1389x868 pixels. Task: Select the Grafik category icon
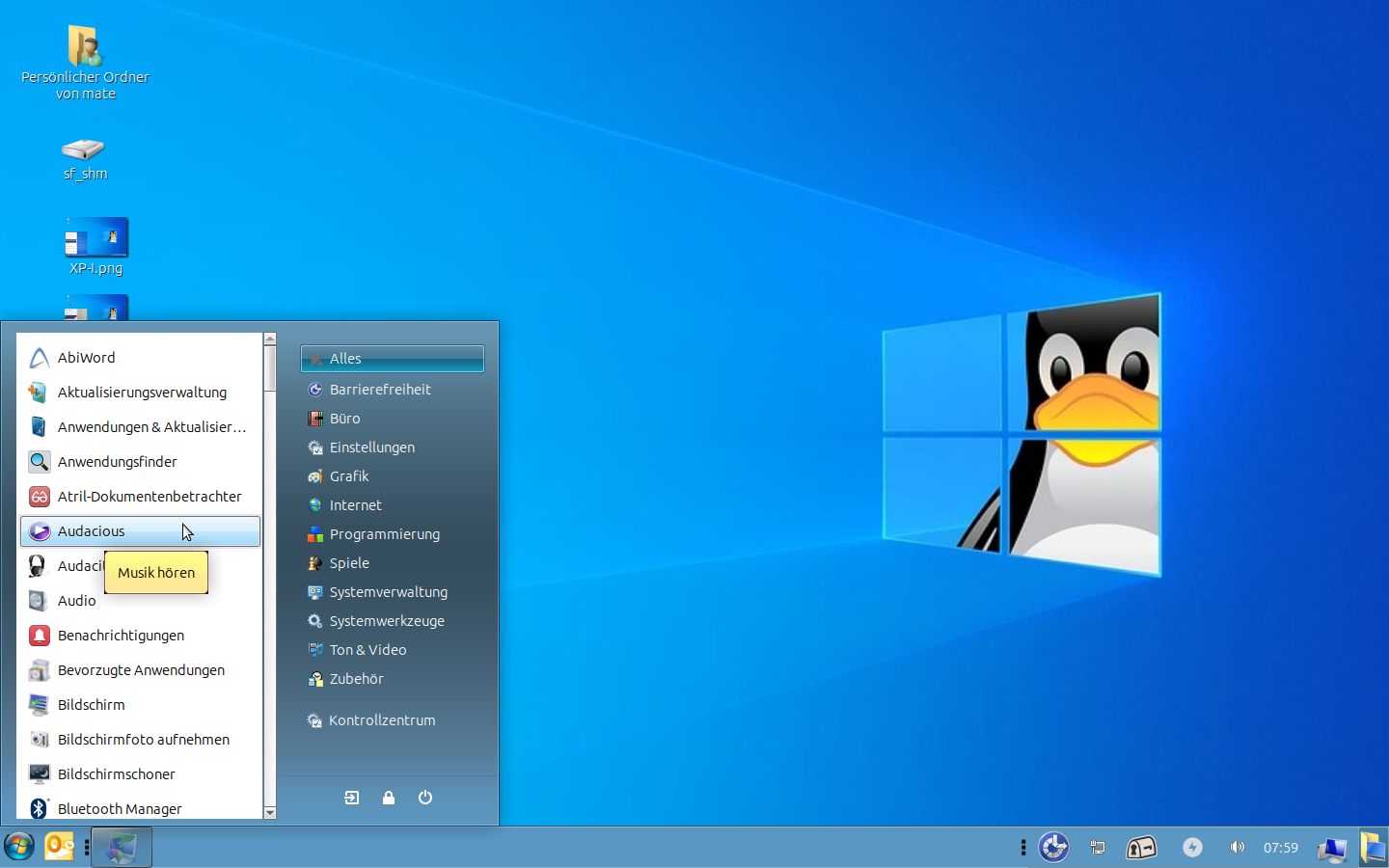pos(315,475)
